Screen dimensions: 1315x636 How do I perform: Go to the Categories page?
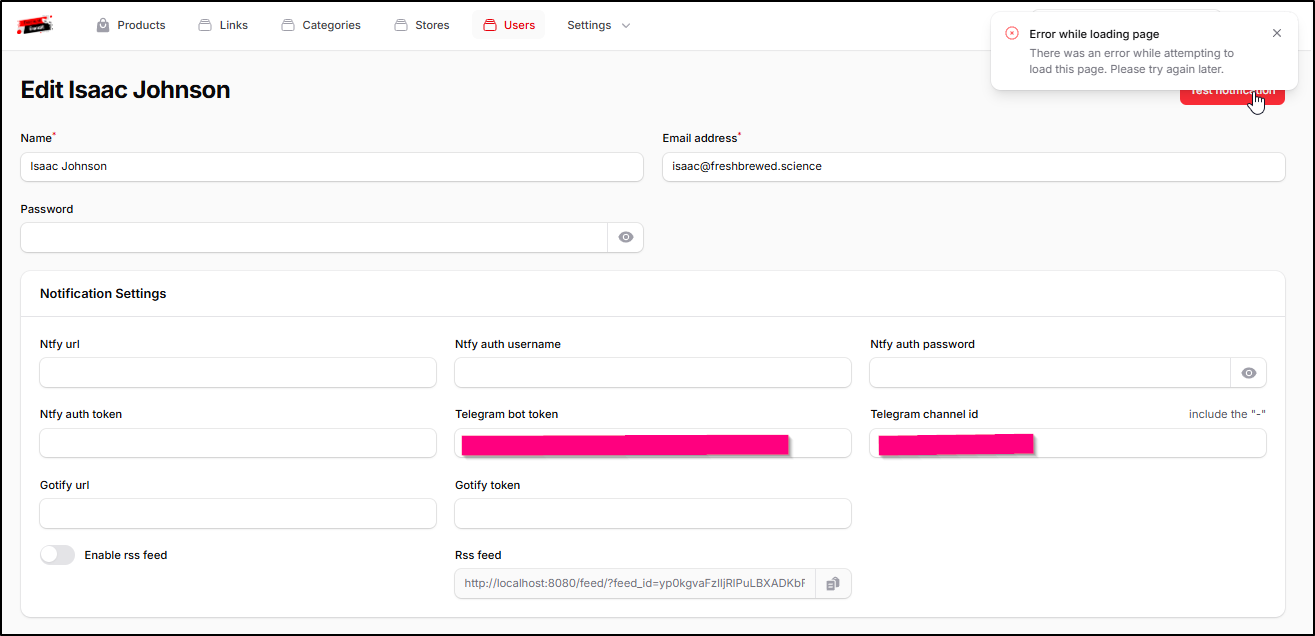pyautogui.click(x=331, y=25)
